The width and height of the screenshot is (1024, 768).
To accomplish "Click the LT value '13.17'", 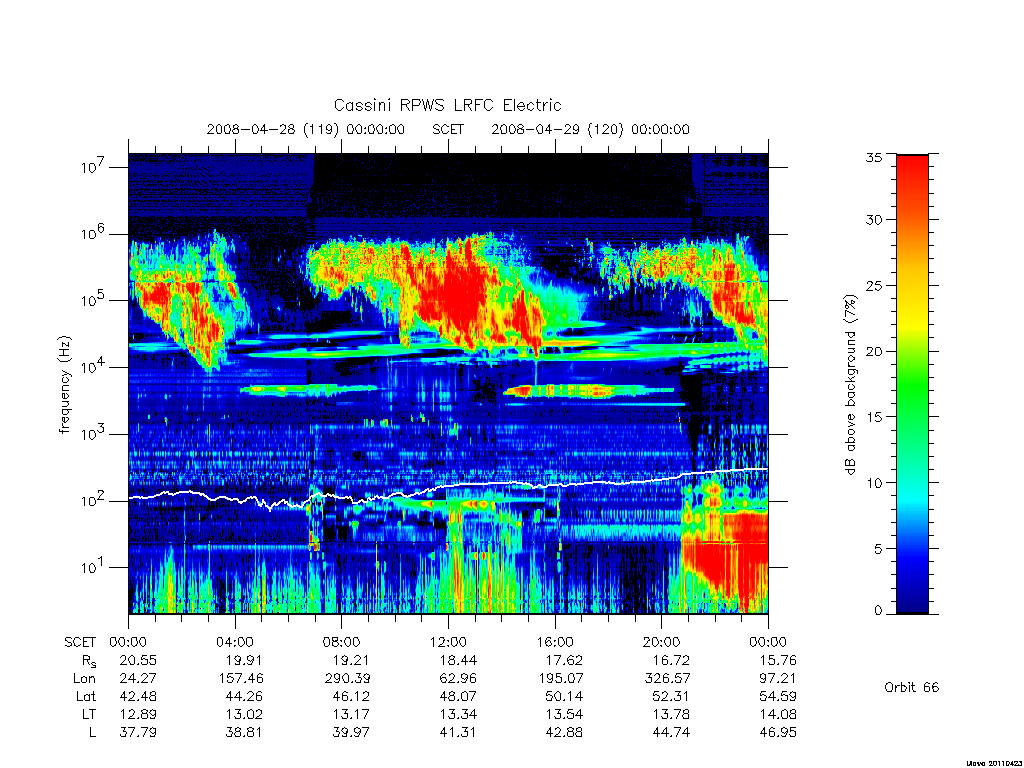I will tap(351, 714).
